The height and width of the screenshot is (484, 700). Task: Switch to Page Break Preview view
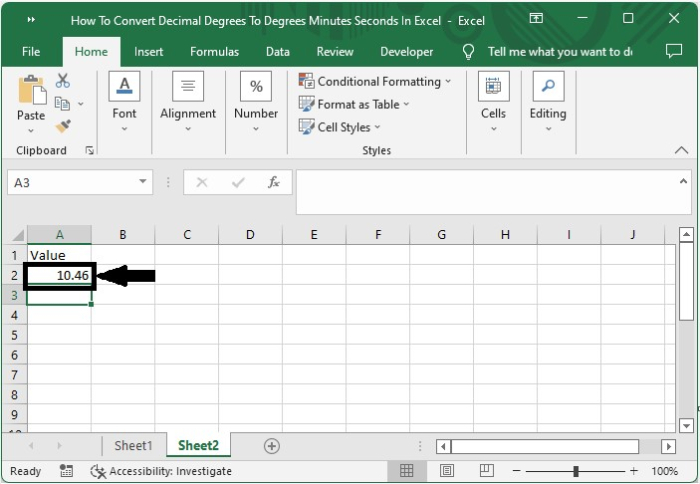[x=487, y=471]
